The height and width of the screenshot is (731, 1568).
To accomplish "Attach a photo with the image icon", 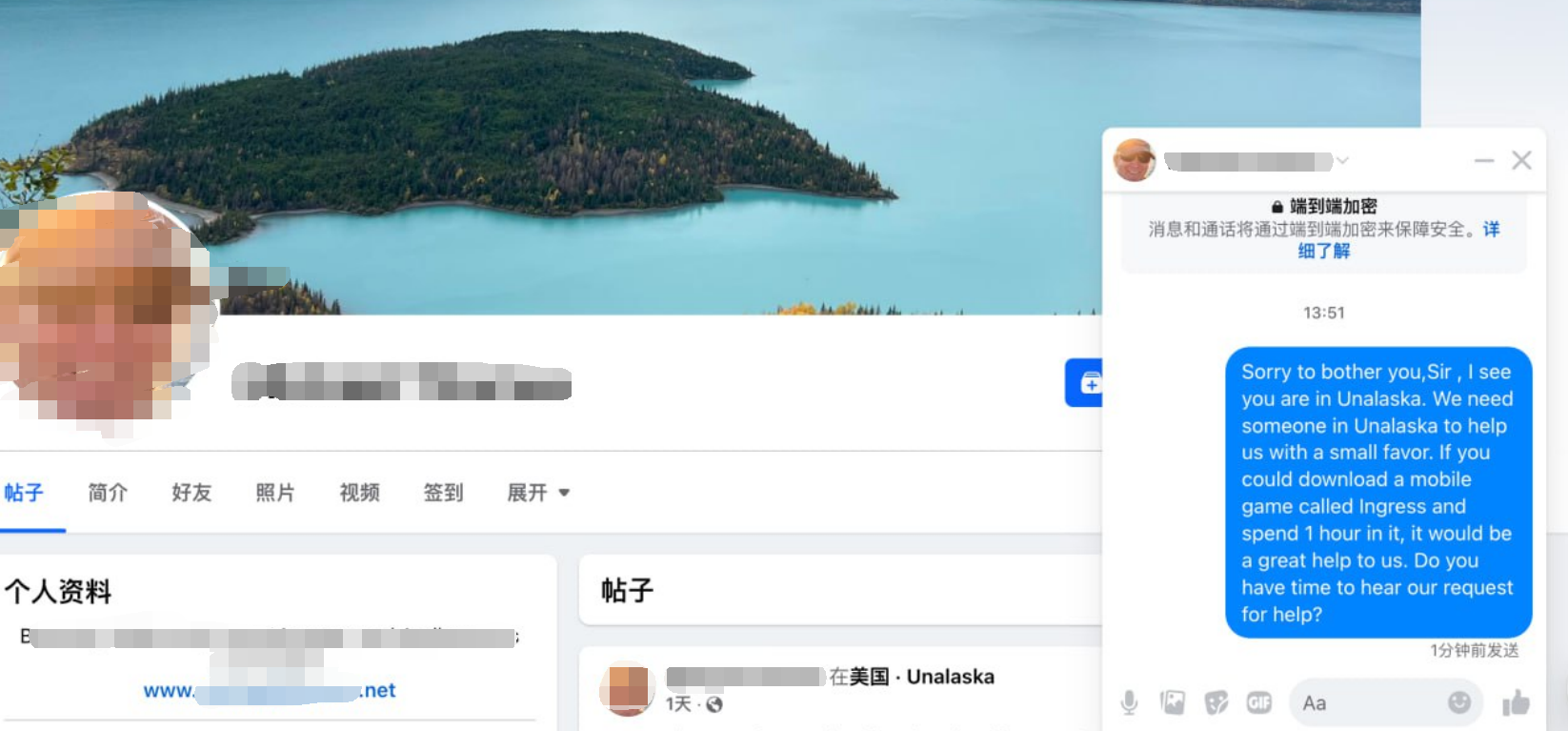I will pos(1173,703).
